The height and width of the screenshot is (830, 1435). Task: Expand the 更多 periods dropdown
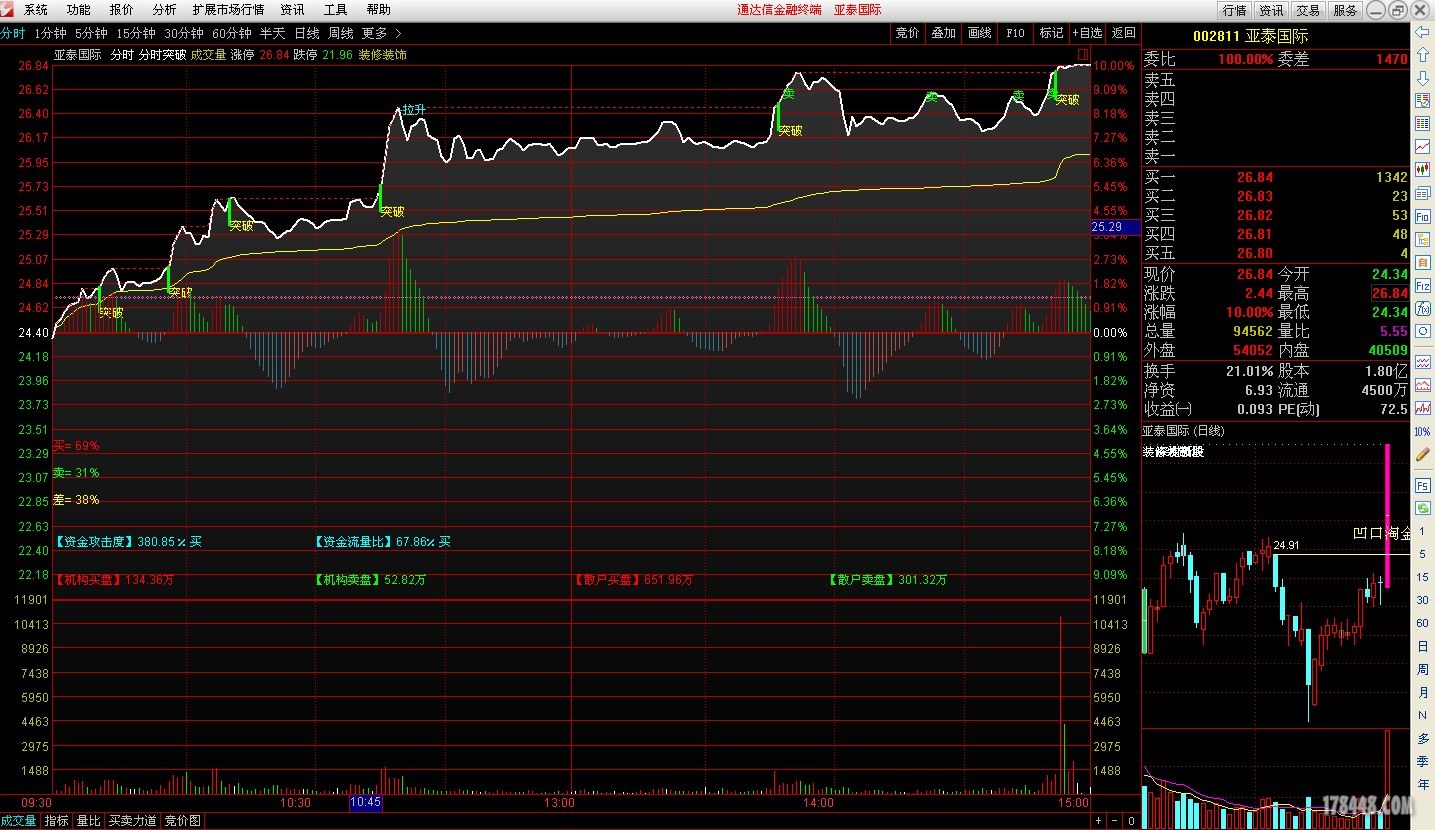[381, 33]
